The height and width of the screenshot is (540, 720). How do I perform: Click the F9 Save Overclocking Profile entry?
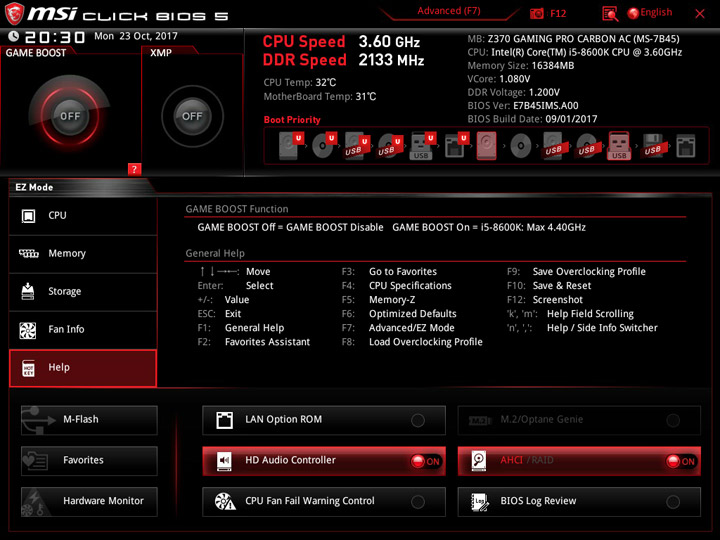pos(576,271)
